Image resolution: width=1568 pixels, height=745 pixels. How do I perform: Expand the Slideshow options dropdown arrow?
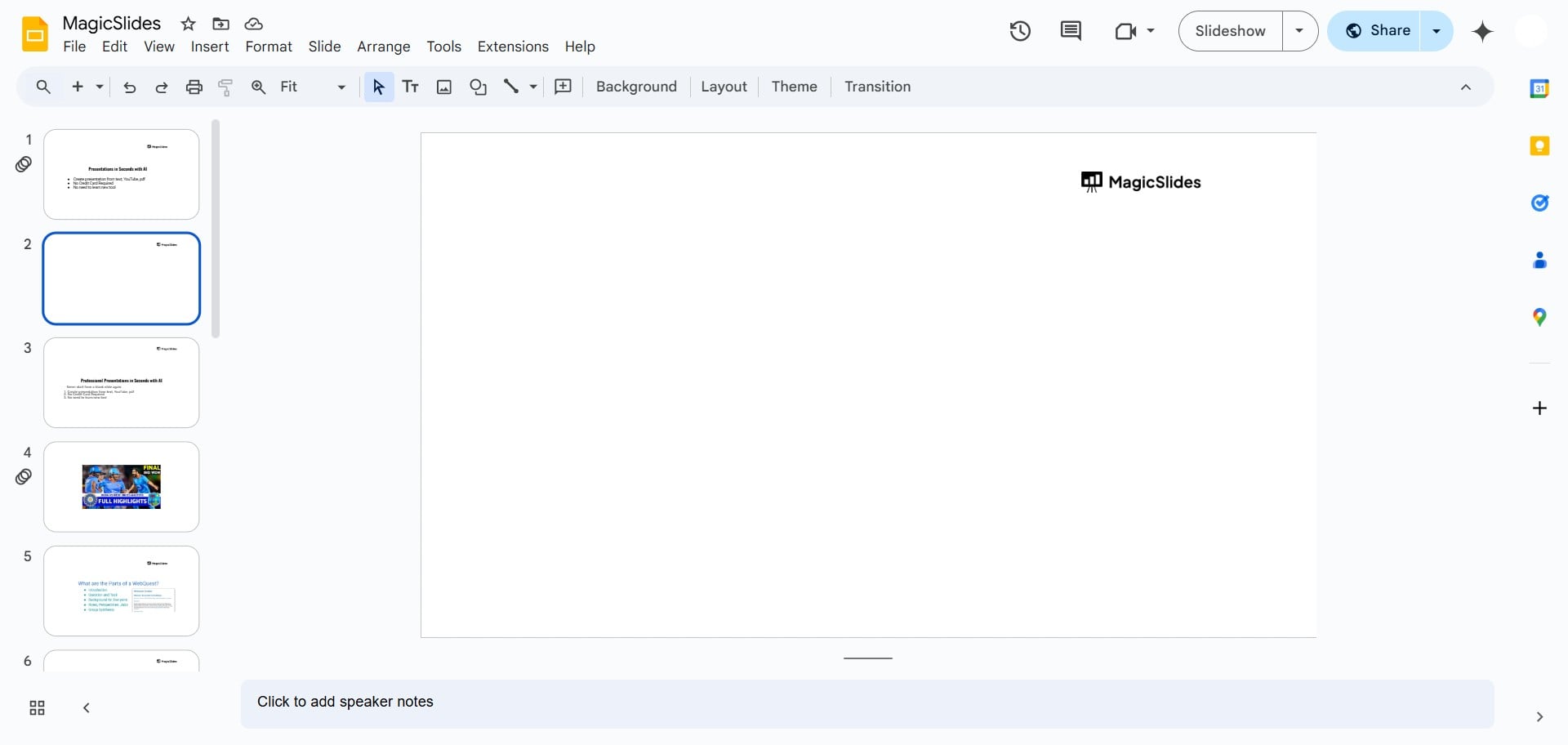[1299, 31]
